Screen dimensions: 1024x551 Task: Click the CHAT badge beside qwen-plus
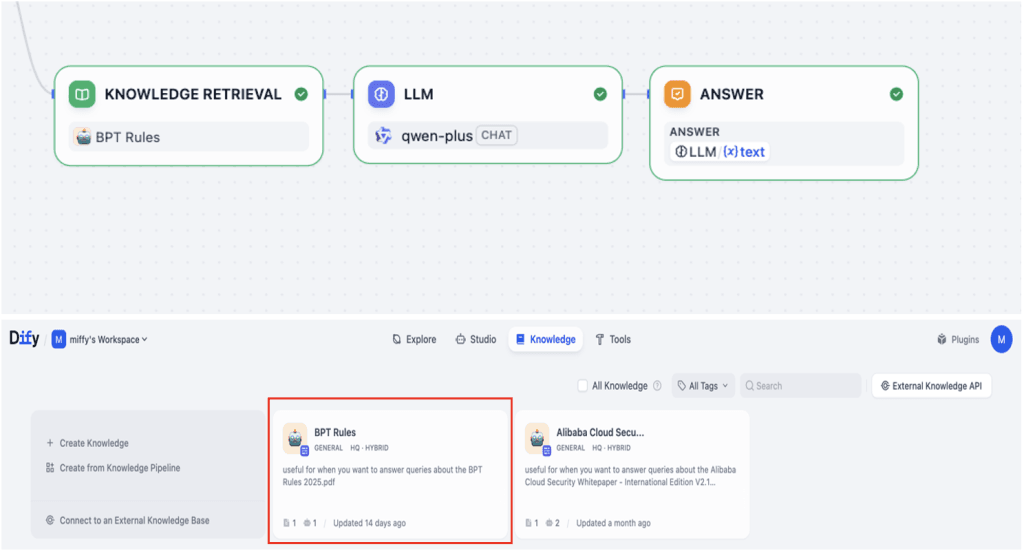[x=496, y=135]
